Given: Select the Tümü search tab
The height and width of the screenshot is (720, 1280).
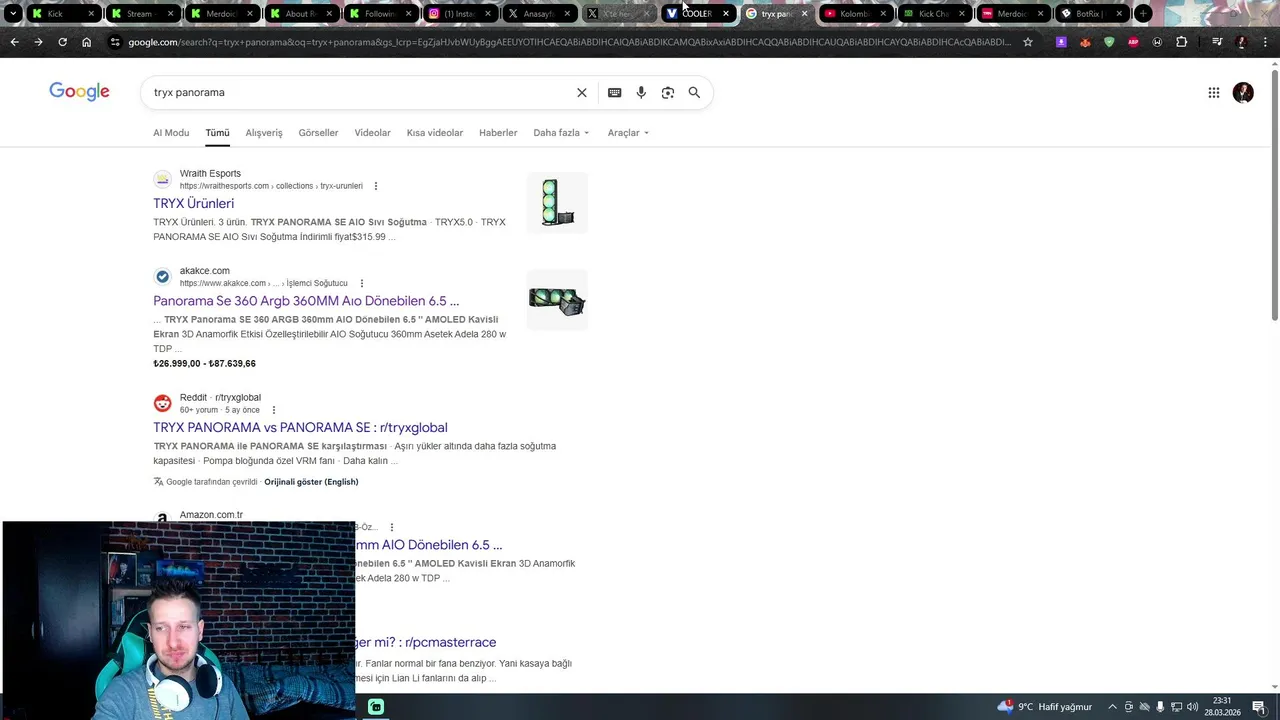Looking at the screenshot, I should [217, 132].
